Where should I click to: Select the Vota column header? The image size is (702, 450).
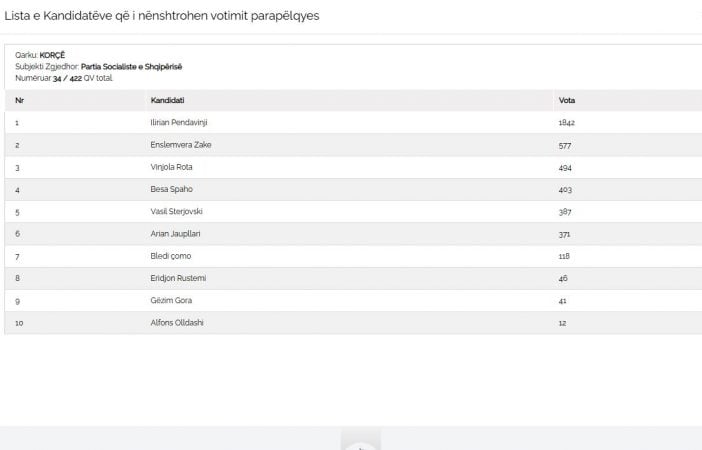567,100
